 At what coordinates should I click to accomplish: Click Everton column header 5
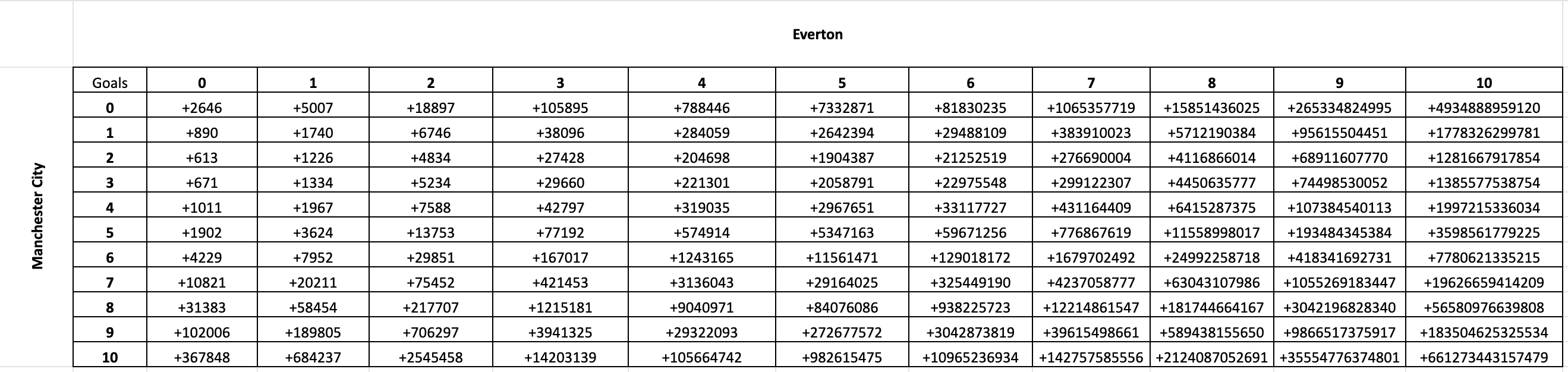(x=842, y=83)
